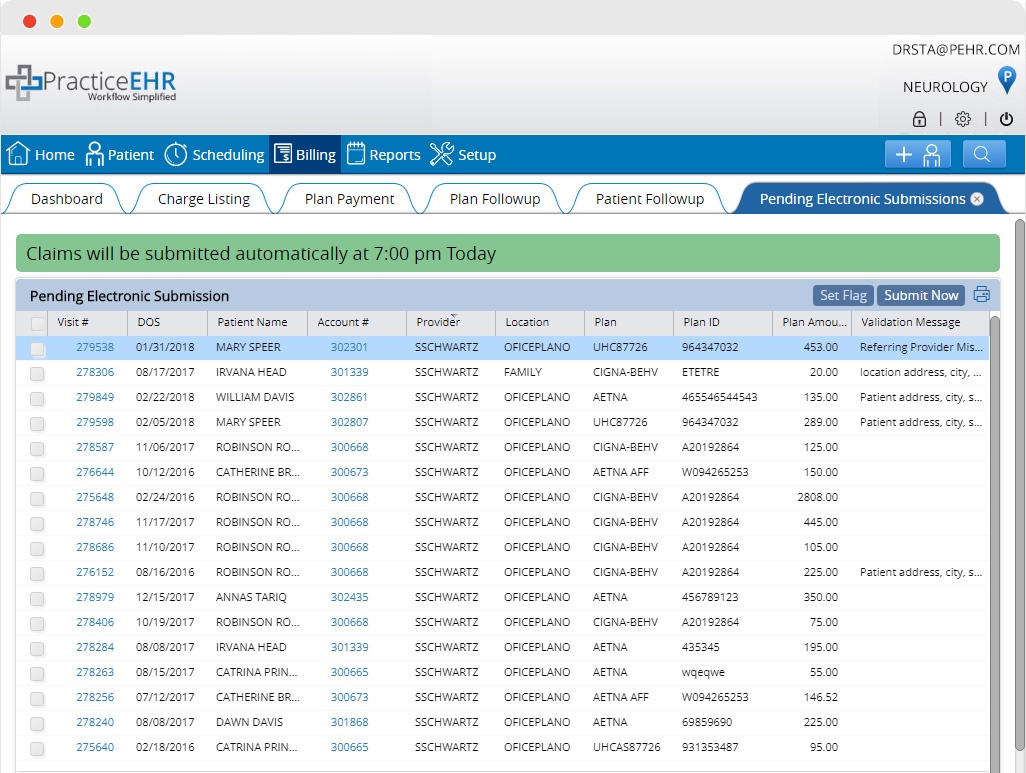The height and width of the screenshot is (773, 1026).
Task: Switch to the Dashboard tab
Action: pyautogui.click(x=66, y=199)
